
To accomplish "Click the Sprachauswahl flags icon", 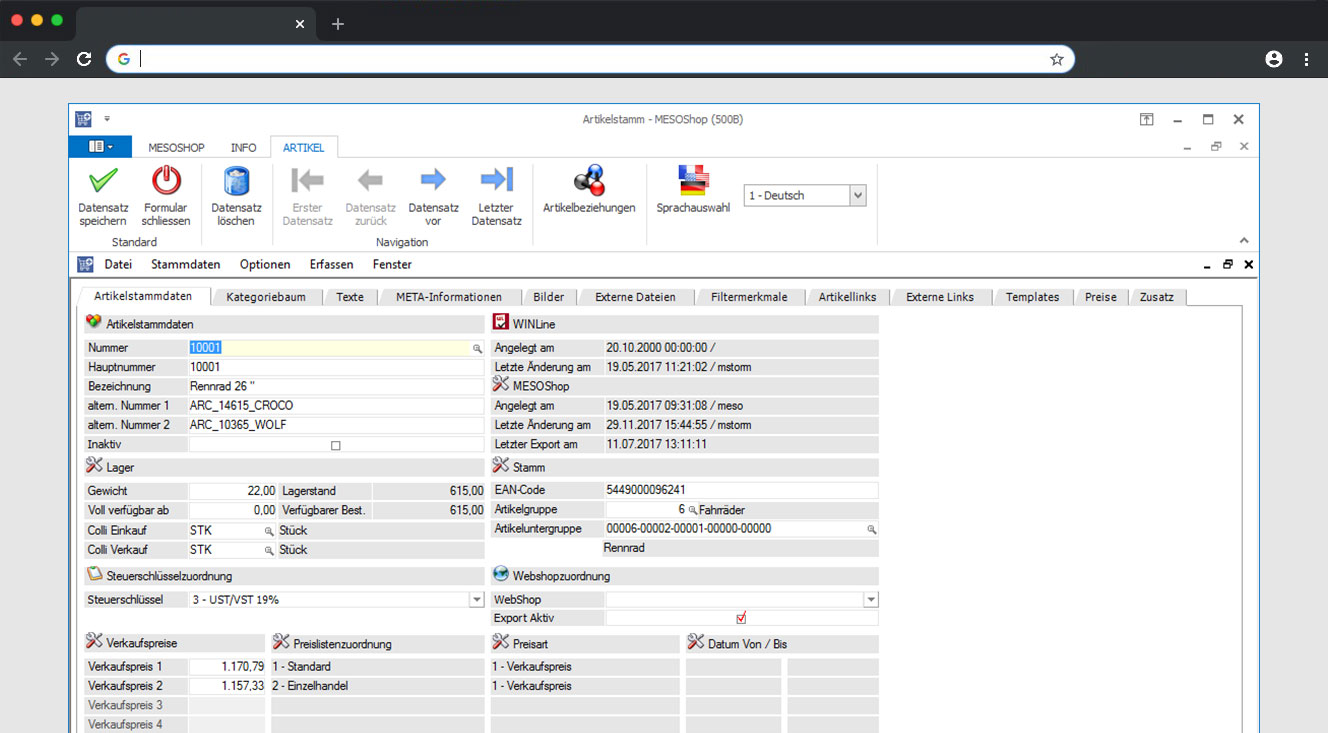I will 693,181.
